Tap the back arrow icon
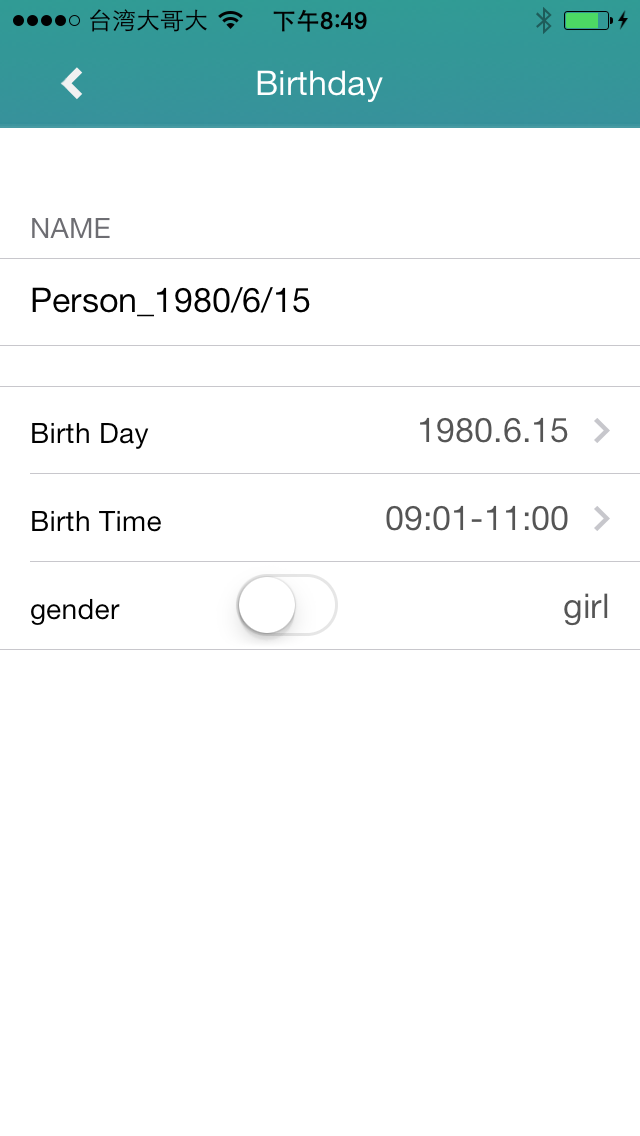Viewport: 640px width, 1136px height. (x=72, y=84)
